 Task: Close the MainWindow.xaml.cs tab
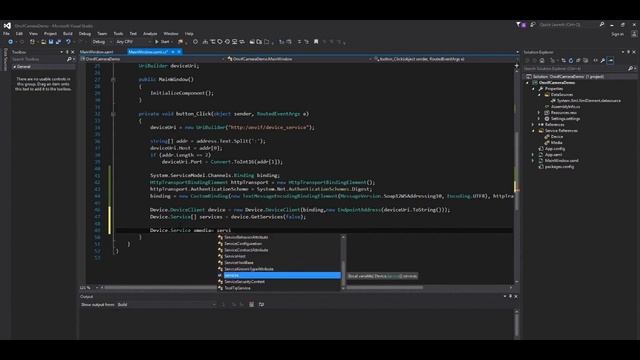pos(179,52)
